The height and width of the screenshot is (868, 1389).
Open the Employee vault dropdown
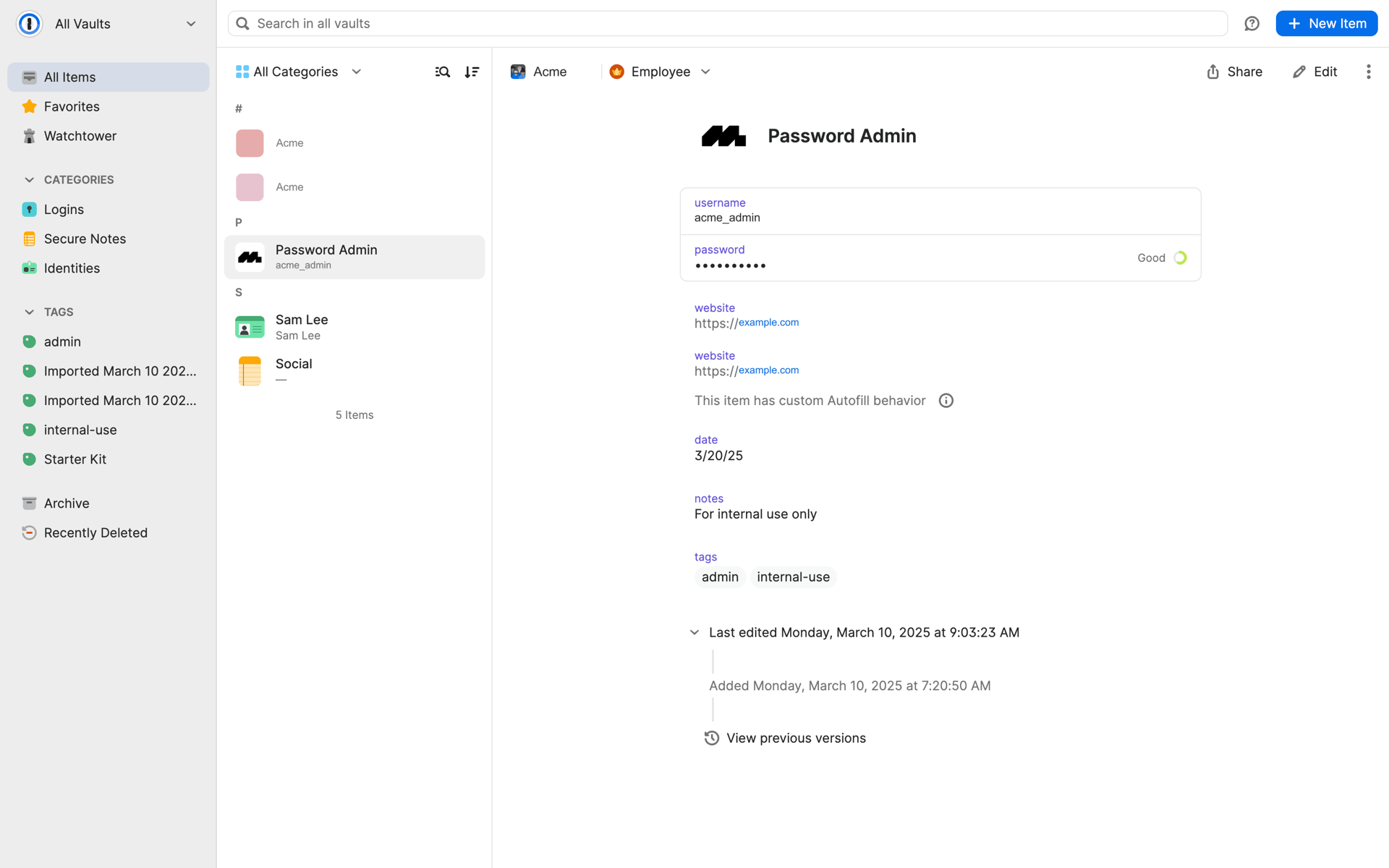(660, 72)
